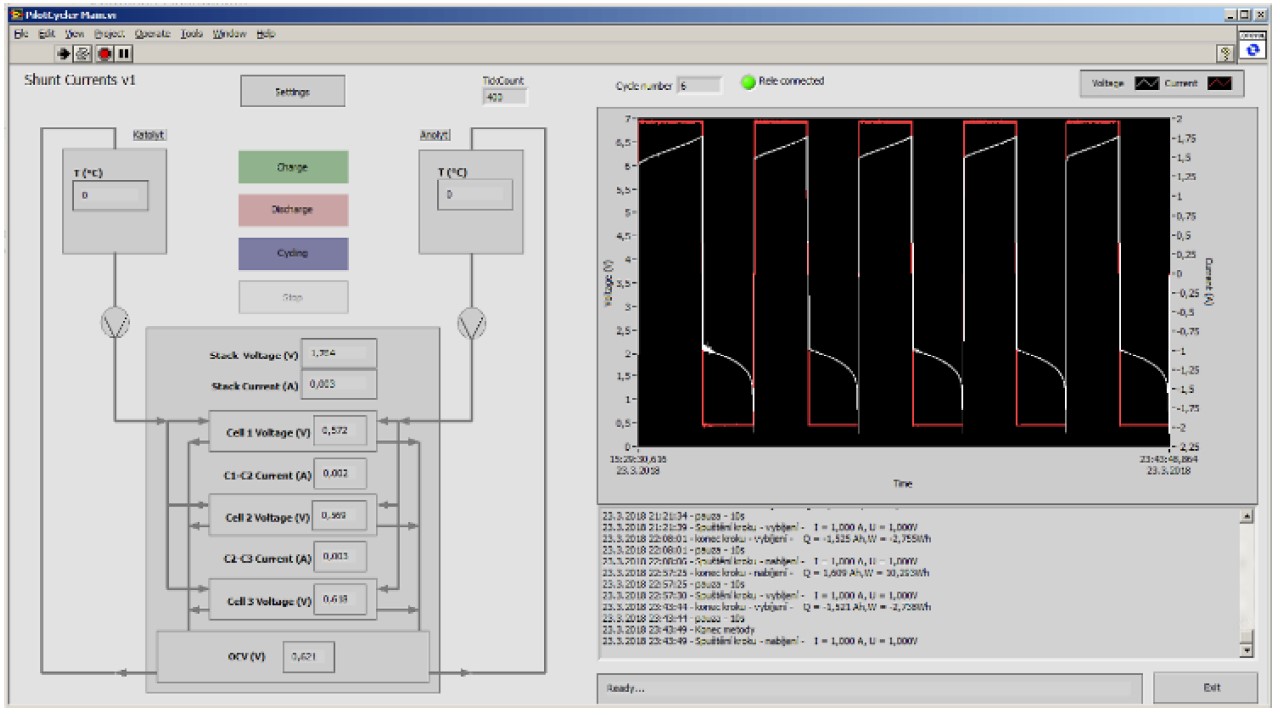The image size is (1280, 715).
Task: Click the C1-C2 Current value
Action: pyautogui.click(x=340, y=473)
